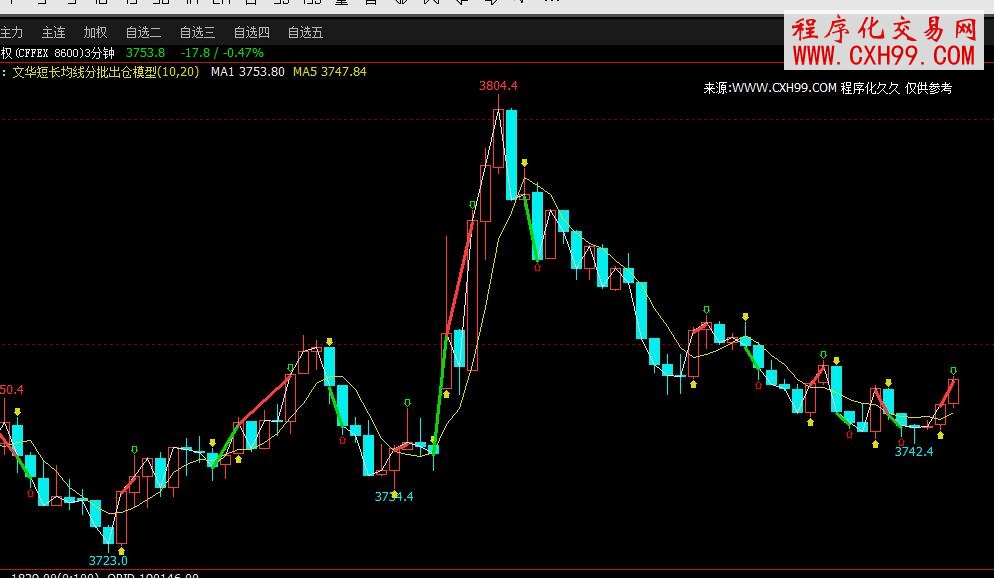Switch to 自选二 watchlist tab
Viewport: 994px width, 578px height.
coord(143,32)
